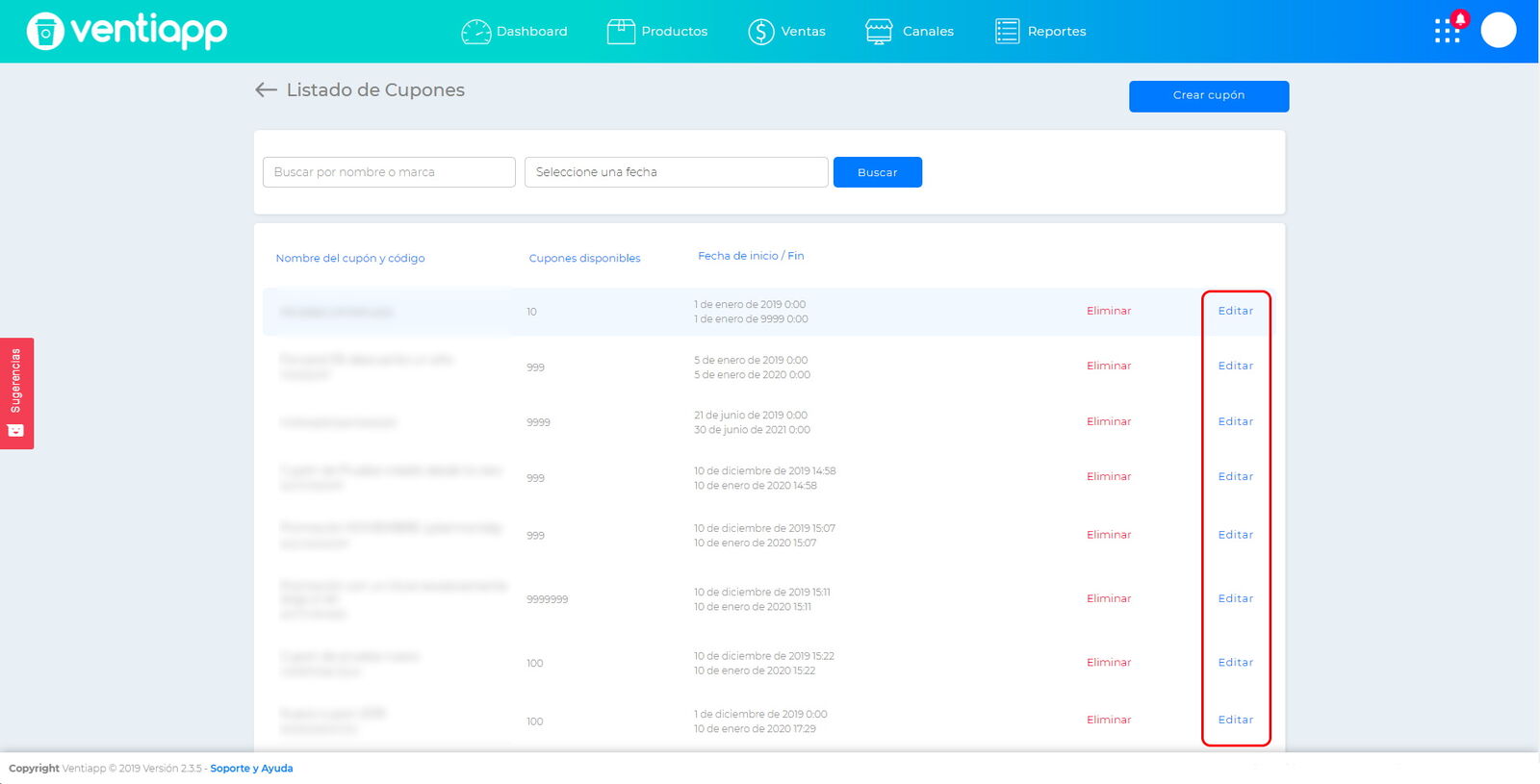
Task: Go to Dashboard menu
Action: pyautogui.click(x=531, y=32)
